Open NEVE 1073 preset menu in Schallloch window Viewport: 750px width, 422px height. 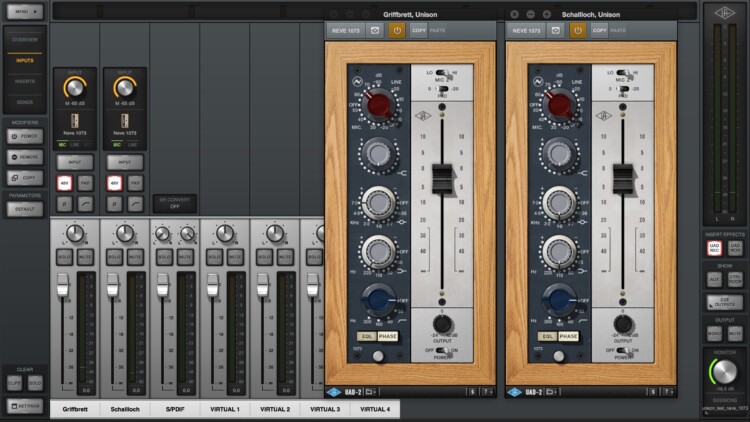coord(526,31)
